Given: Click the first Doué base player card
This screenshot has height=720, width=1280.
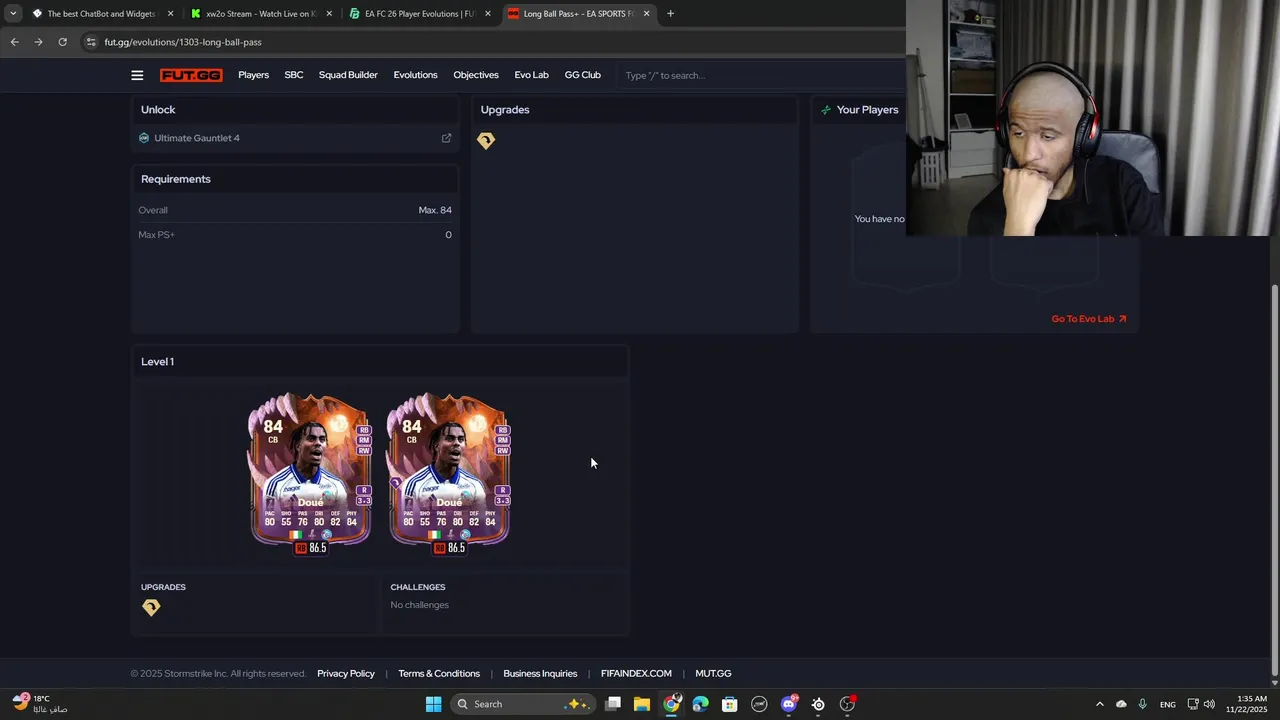Looking at the screenshot, I should click(310, 470).
